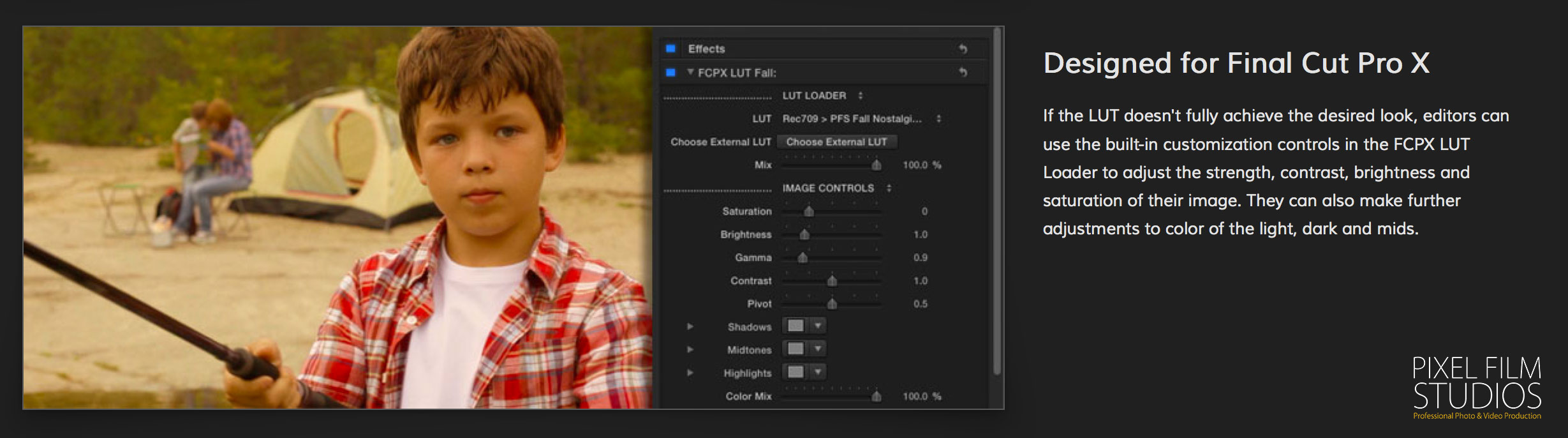Open the LUT preset dropdown
This screenshot has width=1568, height=438.
tap(938, 119)
